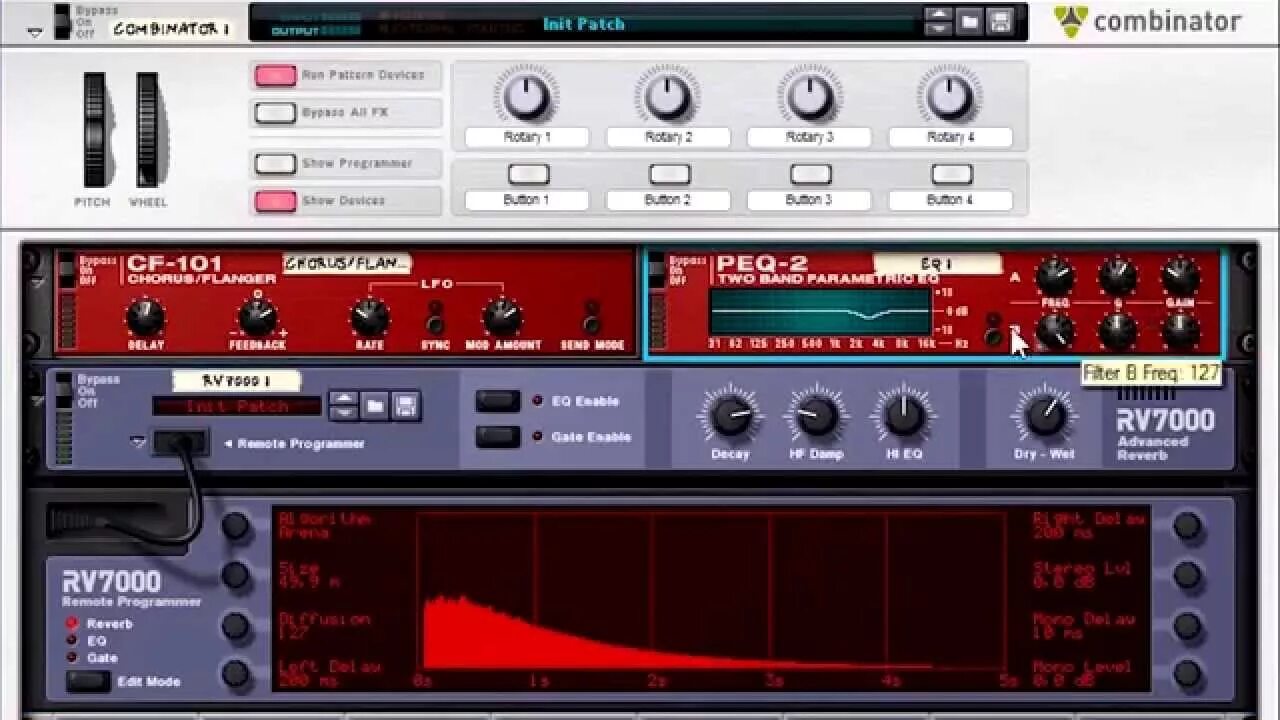Click the RV7000 1 device name label
1280x720 pixels.
click(x=236, y=381)
